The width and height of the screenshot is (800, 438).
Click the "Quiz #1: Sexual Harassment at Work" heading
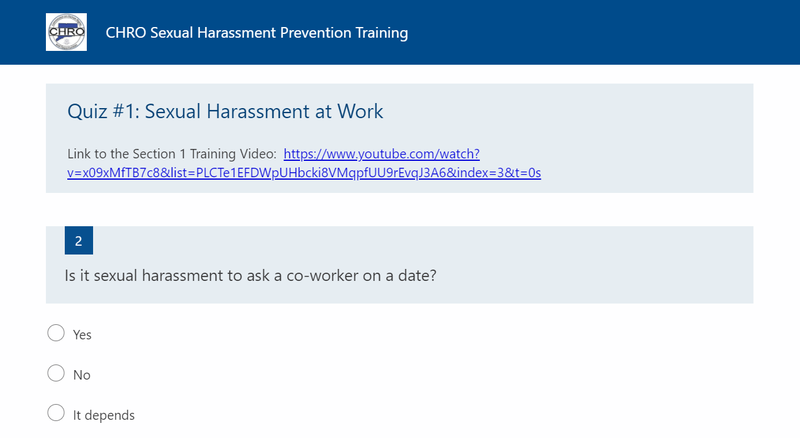click(225, 111)
